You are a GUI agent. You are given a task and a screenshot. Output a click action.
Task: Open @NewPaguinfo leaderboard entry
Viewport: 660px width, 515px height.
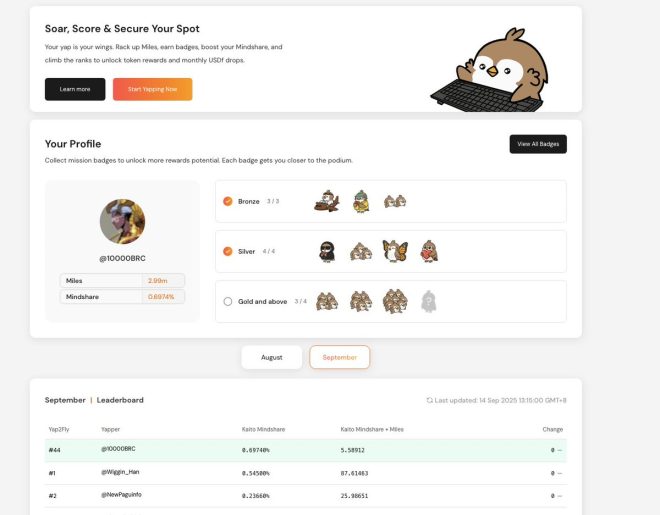(x=306, y=496)
